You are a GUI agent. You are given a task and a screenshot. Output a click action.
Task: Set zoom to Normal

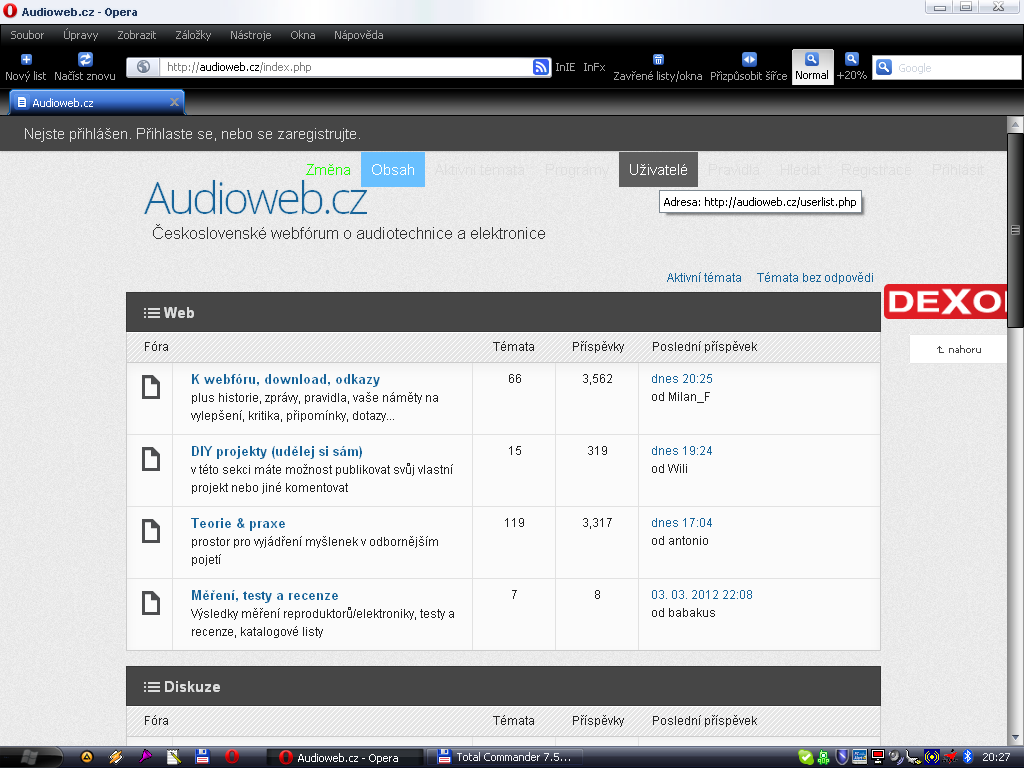(812, 67)
